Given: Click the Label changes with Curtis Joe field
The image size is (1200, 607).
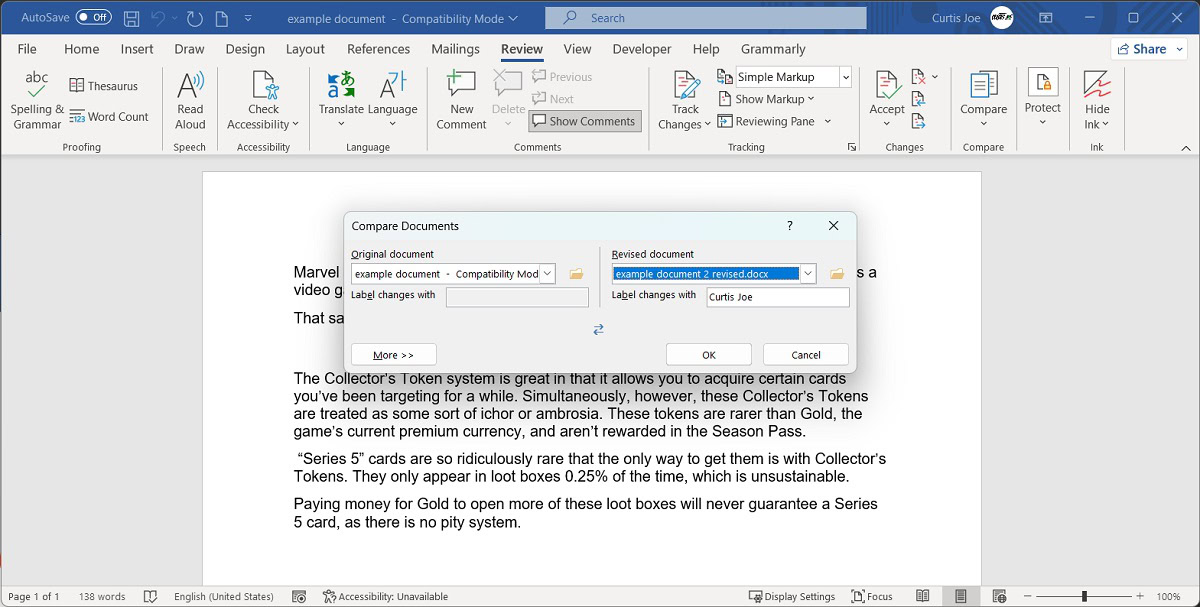Looking at the screenshot, I should click(777, 297).
